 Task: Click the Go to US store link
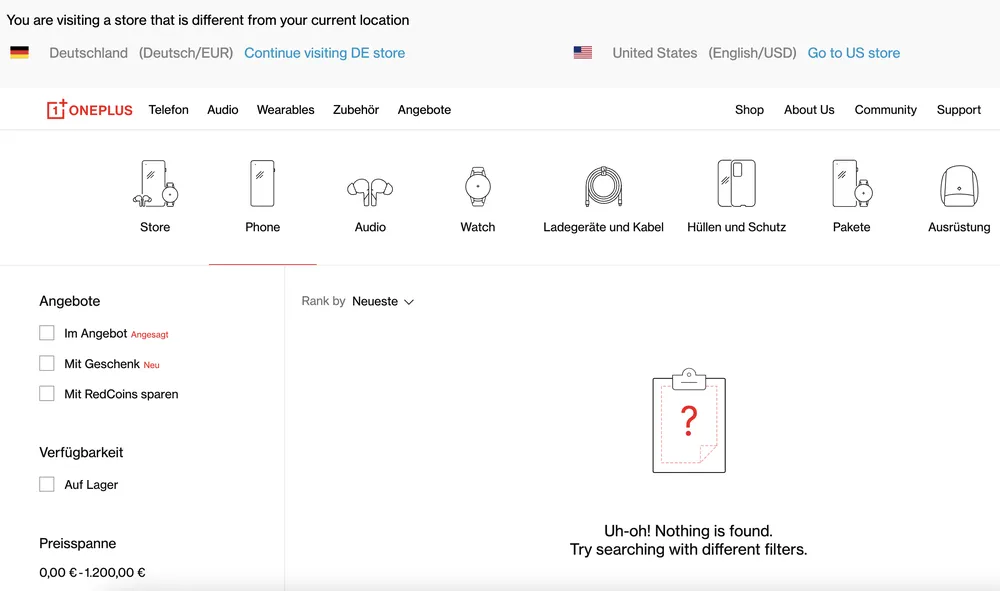pyautogui.click(x=854, y=53)
